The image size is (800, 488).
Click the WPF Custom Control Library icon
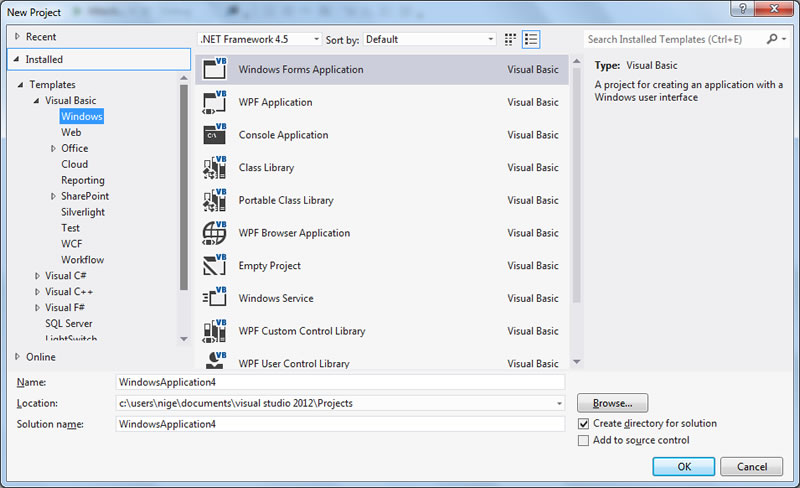point(215,330)
